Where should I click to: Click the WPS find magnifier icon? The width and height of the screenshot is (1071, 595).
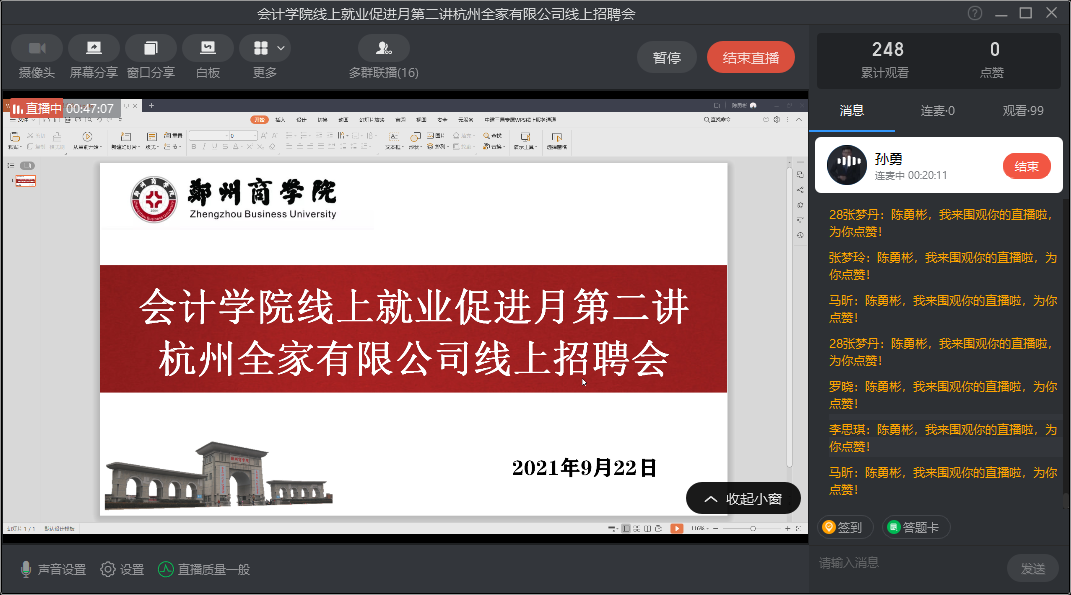(487, 135)
